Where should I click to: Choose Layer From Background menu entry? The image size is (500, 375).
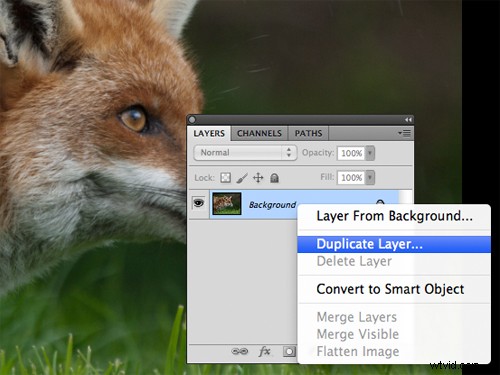[x=394, y=216]
